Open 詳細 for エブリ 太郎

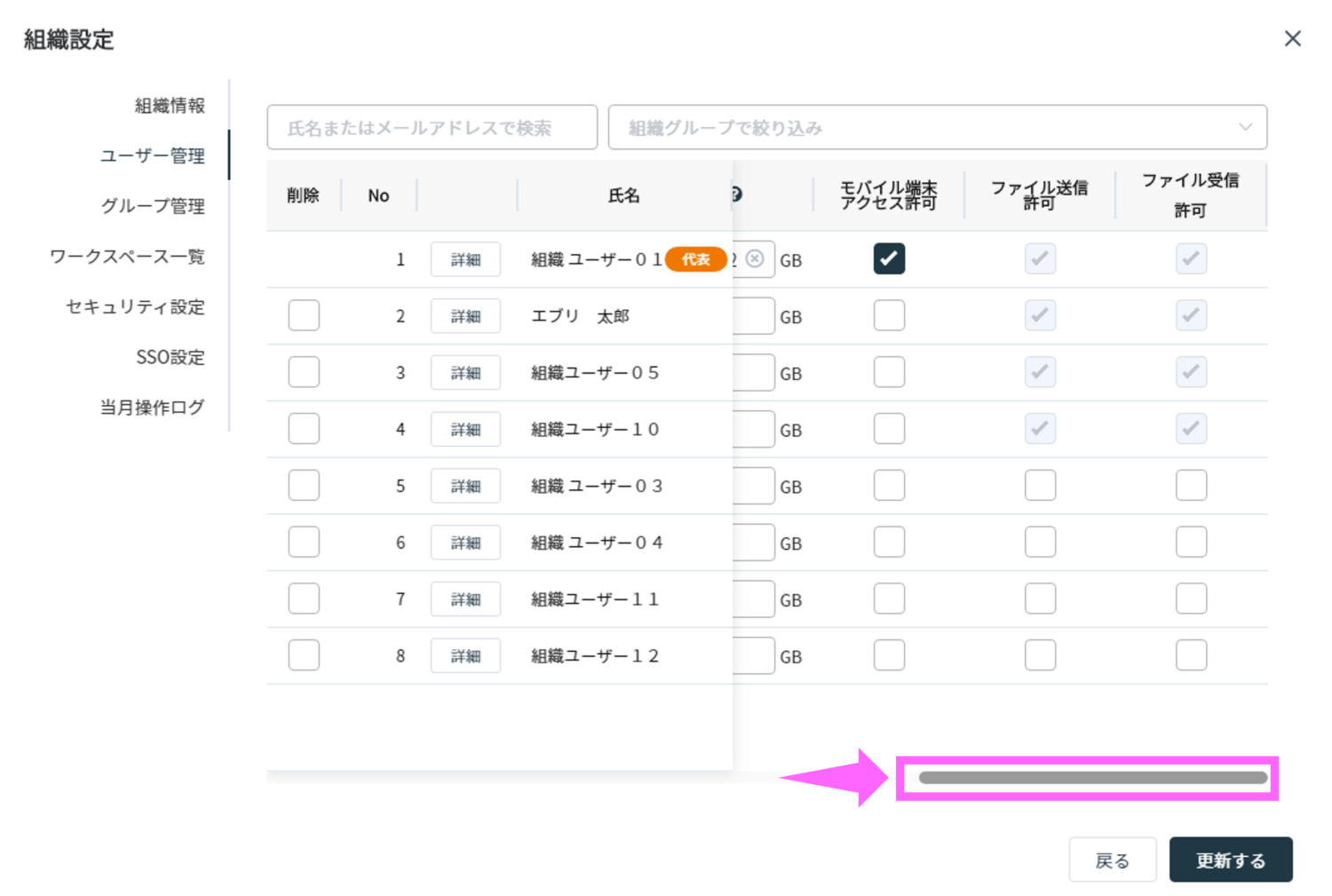coord(465,316)
